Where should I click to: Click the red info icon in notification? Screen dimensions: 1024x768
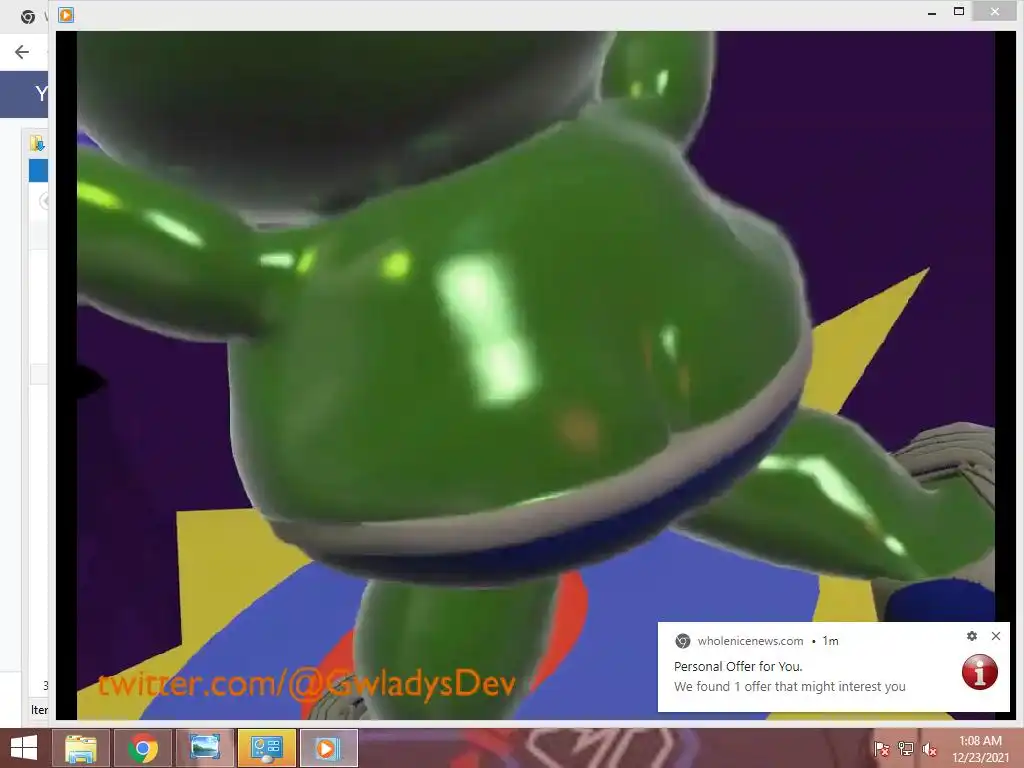(980, 671)
